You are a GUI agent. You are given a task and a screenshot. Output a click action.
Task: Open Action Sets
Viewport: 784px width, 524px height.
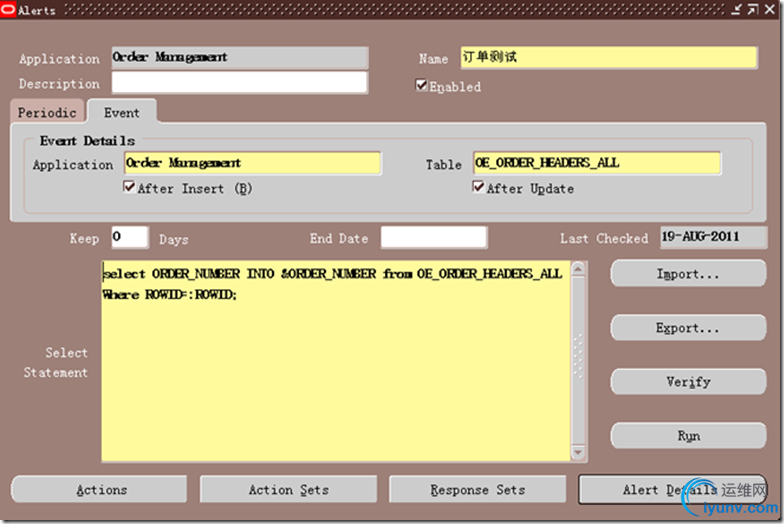(x=288, y=489)
